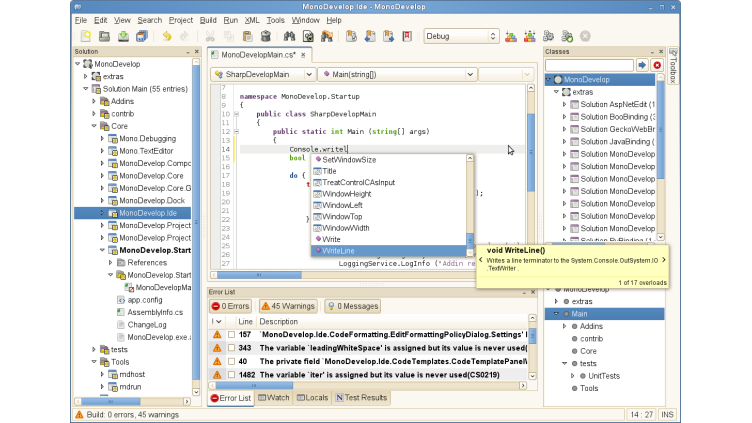Image resolution: width=752 pixels, height=423 pixels.
Task: Click the Classes panel search field
Action: pyautogui.click(x=589, y=65)
